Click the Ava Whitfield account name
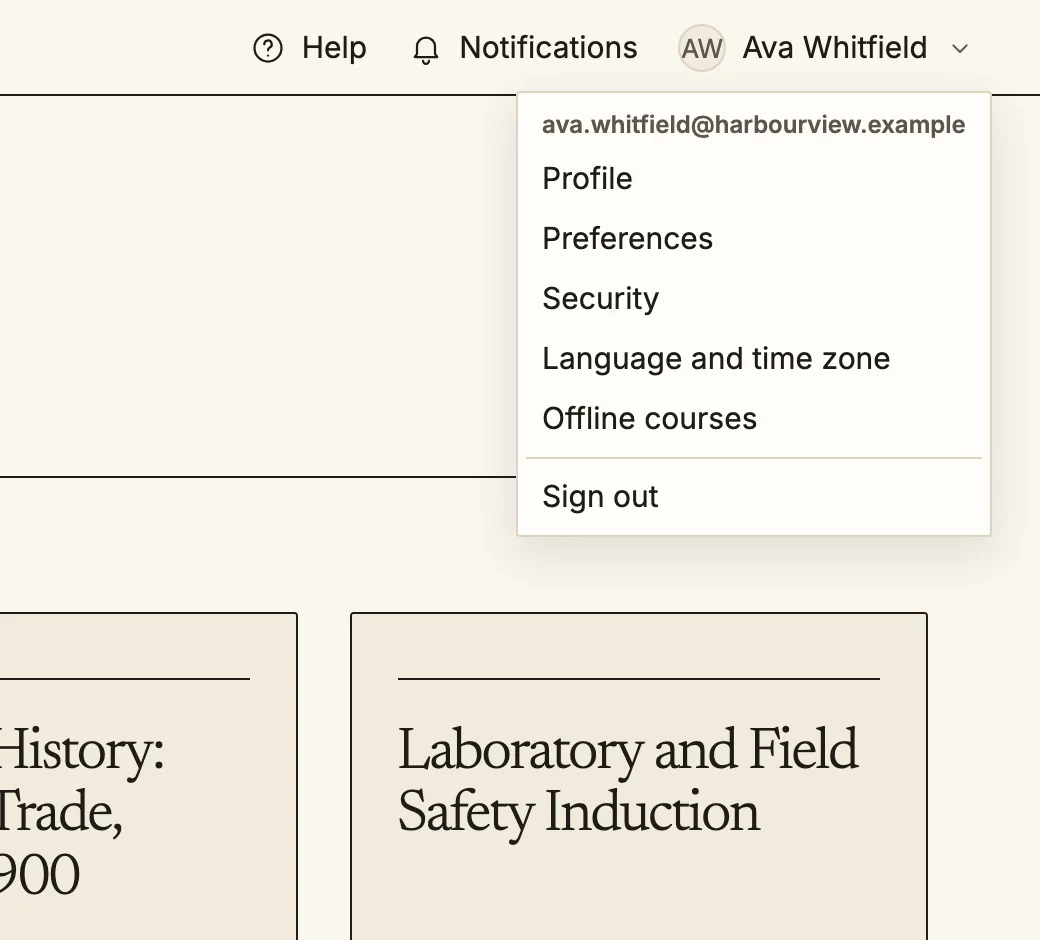 coord(834,48)
